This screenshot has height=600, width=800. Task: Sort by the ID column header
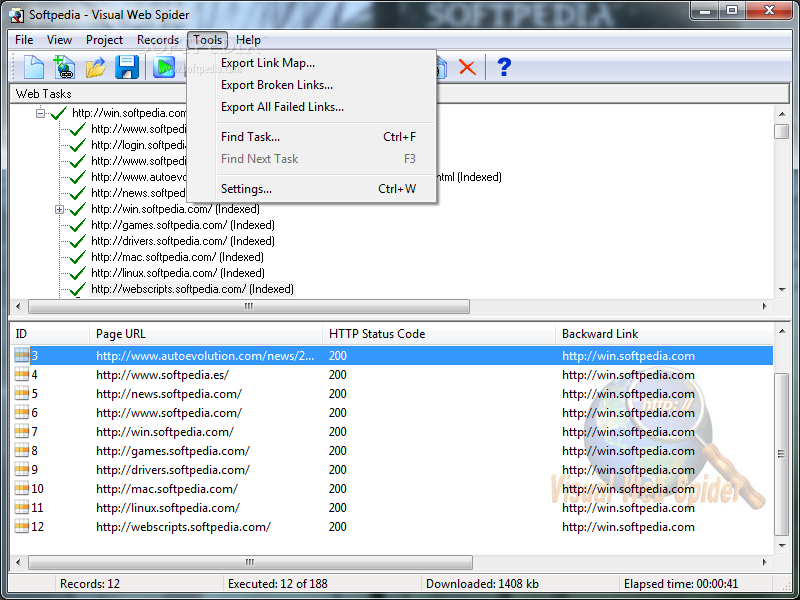(50, 334)
